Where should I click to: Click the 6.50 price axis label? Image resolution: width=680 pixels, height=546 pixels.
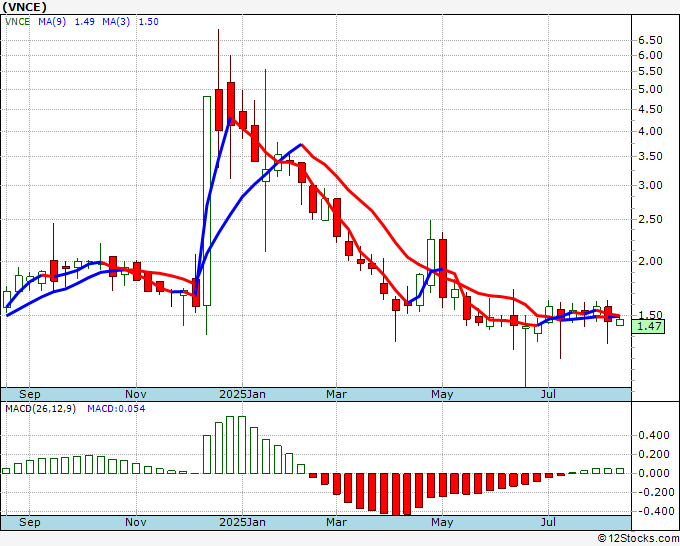coord(650,40)
